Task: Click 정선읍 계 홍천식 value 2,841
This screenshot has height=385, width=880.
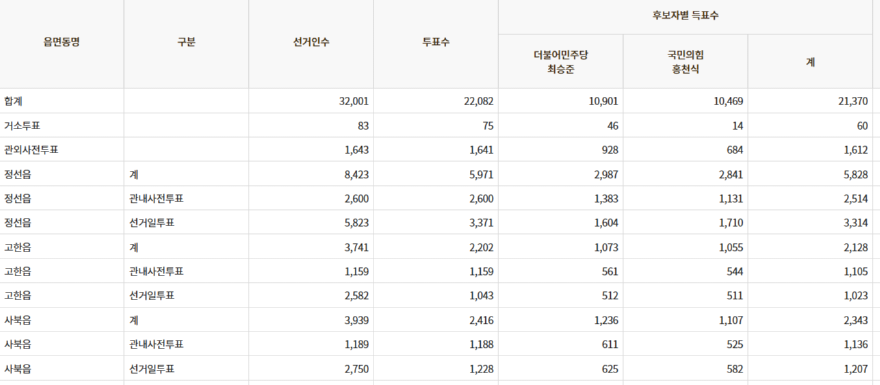Action: click(730, 175)
